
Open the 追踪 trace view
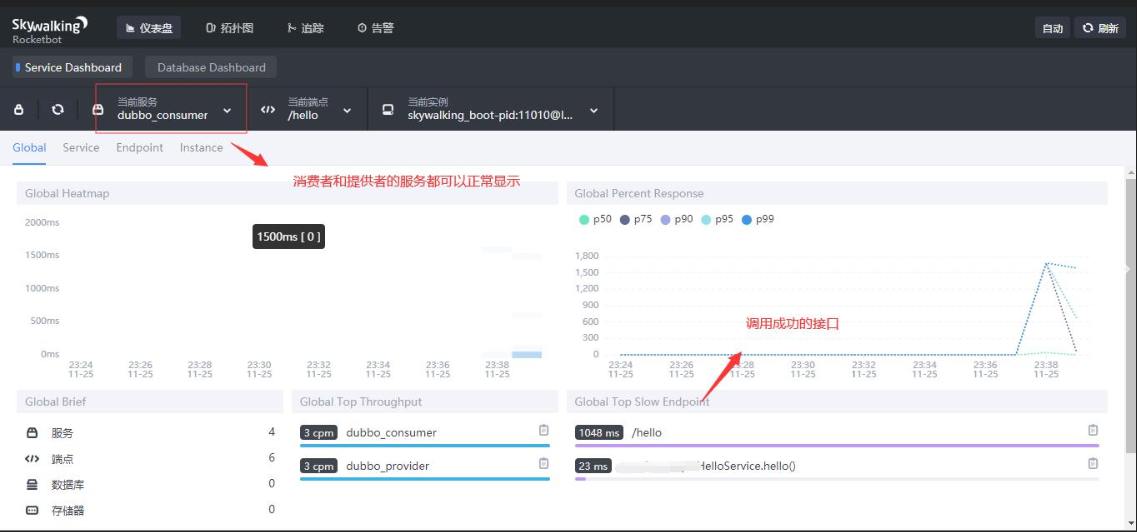[x=305, y=28]
